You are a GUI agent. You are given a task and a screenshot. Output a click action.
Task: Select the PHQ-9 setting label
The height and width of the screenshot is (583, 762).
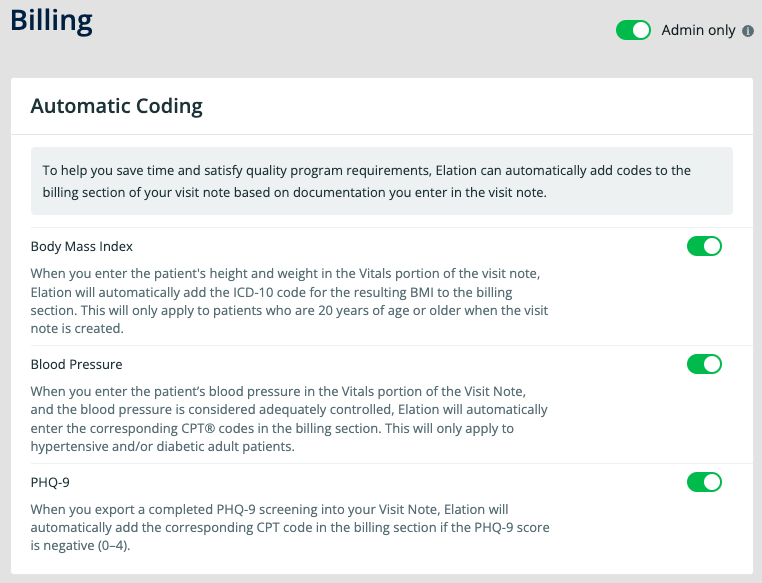pyautogui.click(x=50, y=482)
